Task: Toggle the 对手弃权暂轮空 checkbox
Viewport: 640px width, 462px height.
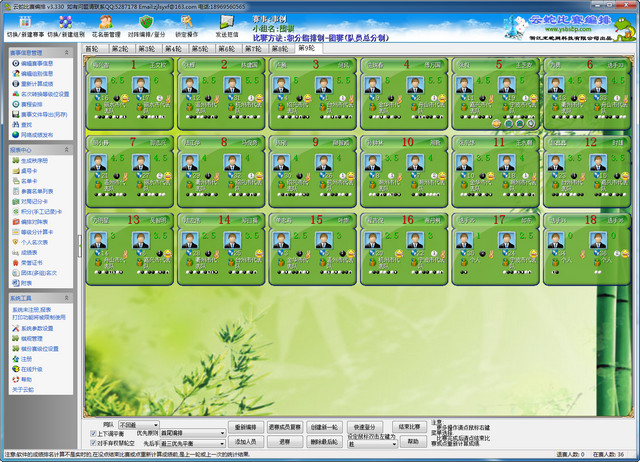Action: pyautogui.click(x=93, y=443)
